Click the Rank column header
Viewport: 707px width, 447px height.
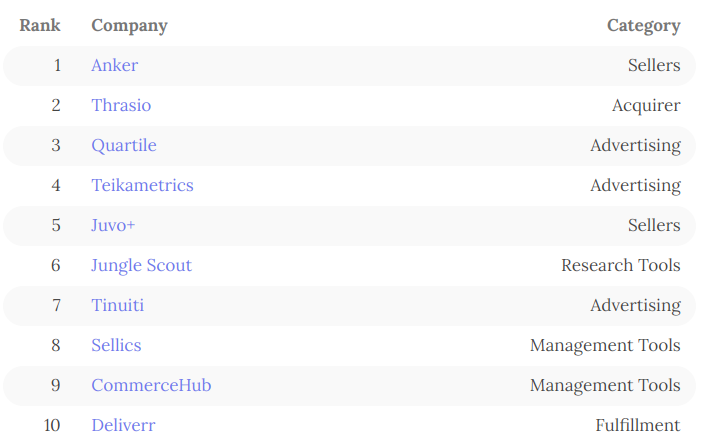[40, 26]
